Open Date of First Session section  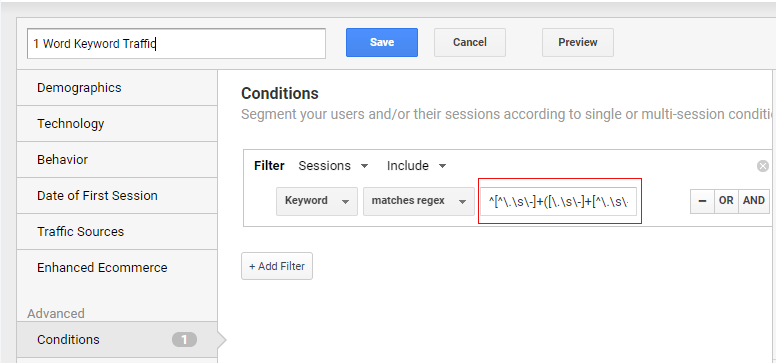117,196
